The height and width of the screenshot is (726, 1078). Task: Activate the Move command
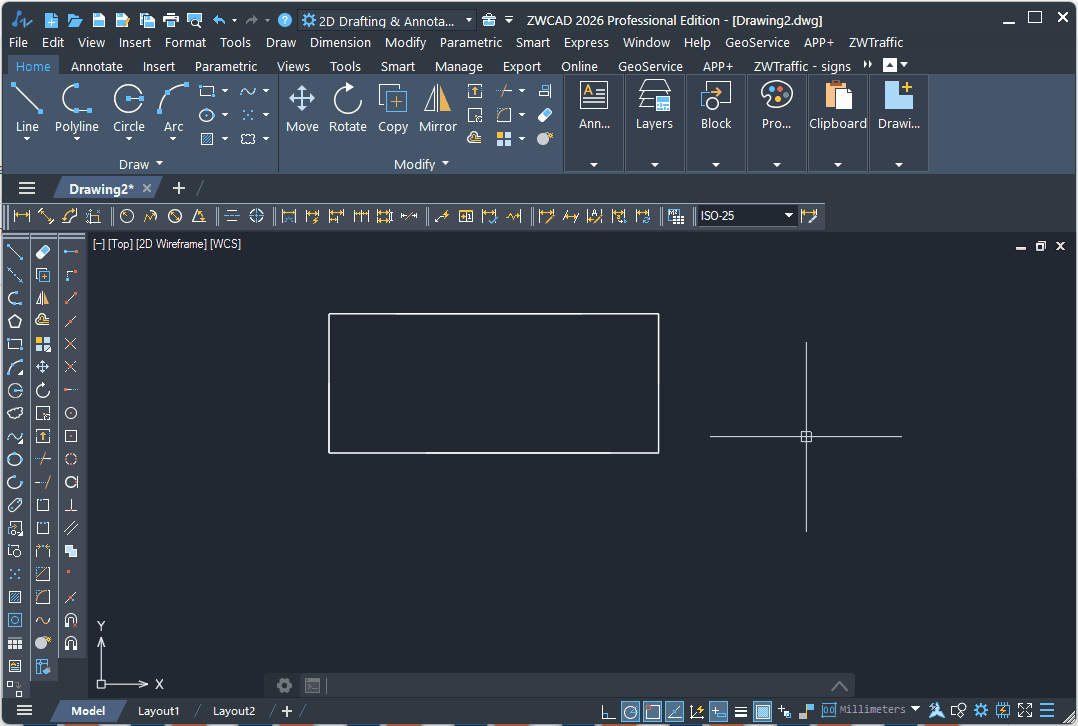click(x=302, y=107)
